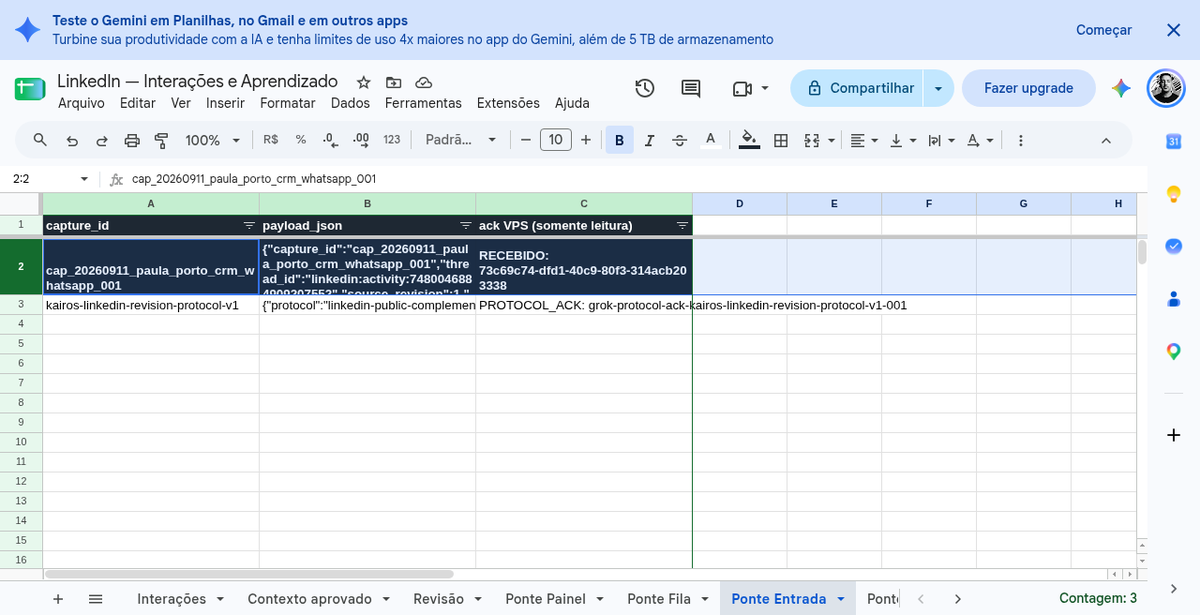
Task: Open the borders menu
Action: pos(782,140)
